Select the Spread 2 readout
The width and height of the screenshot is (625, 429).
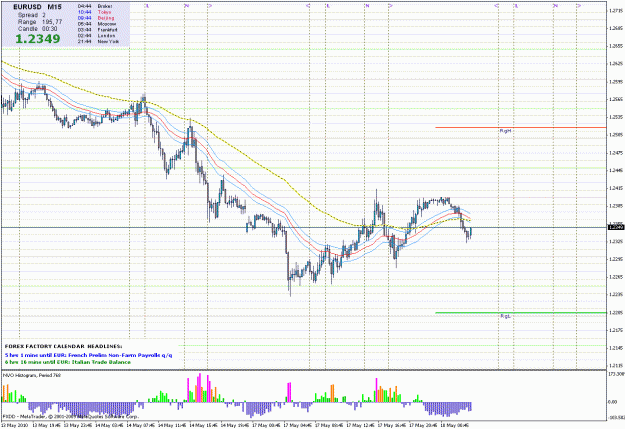32,15
